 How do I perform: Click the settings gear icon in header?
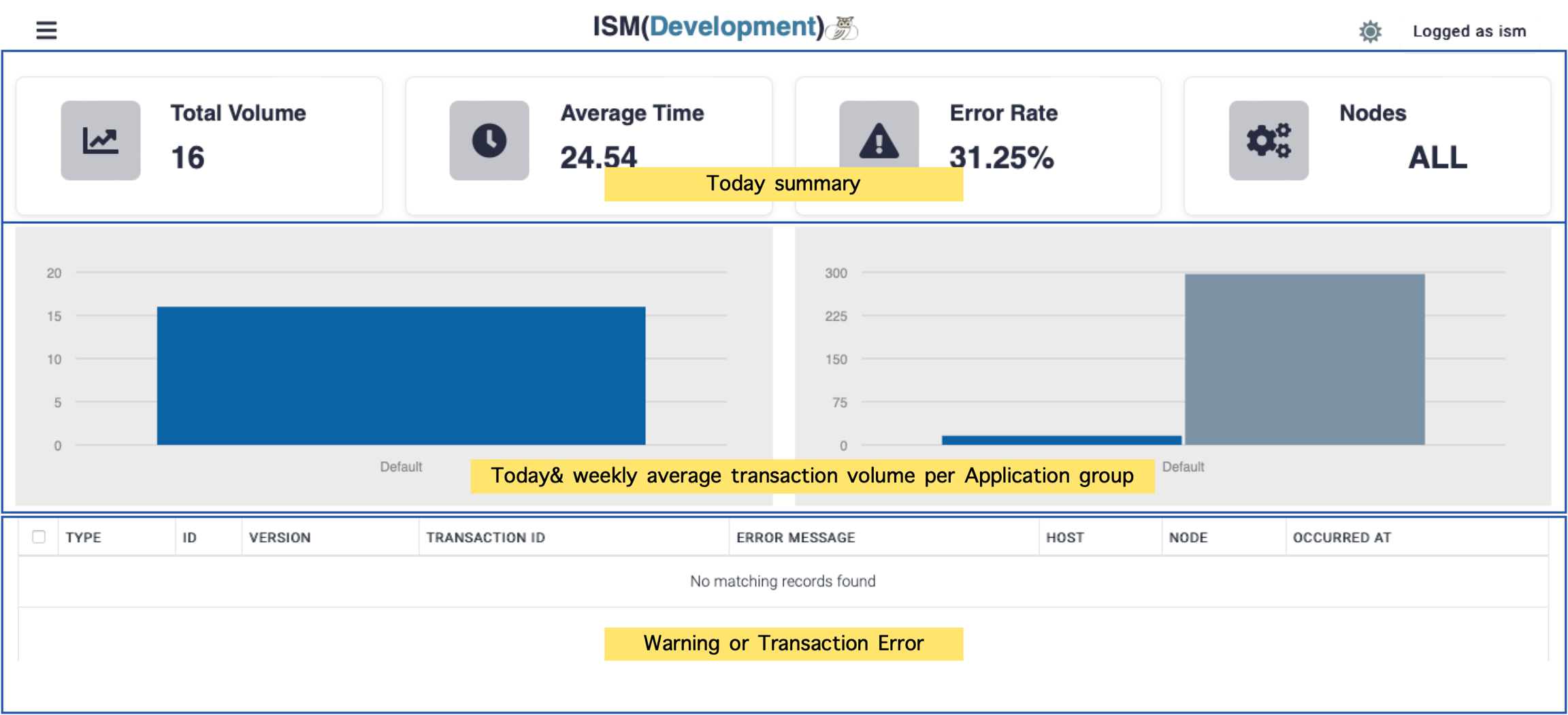point(1370,31)
